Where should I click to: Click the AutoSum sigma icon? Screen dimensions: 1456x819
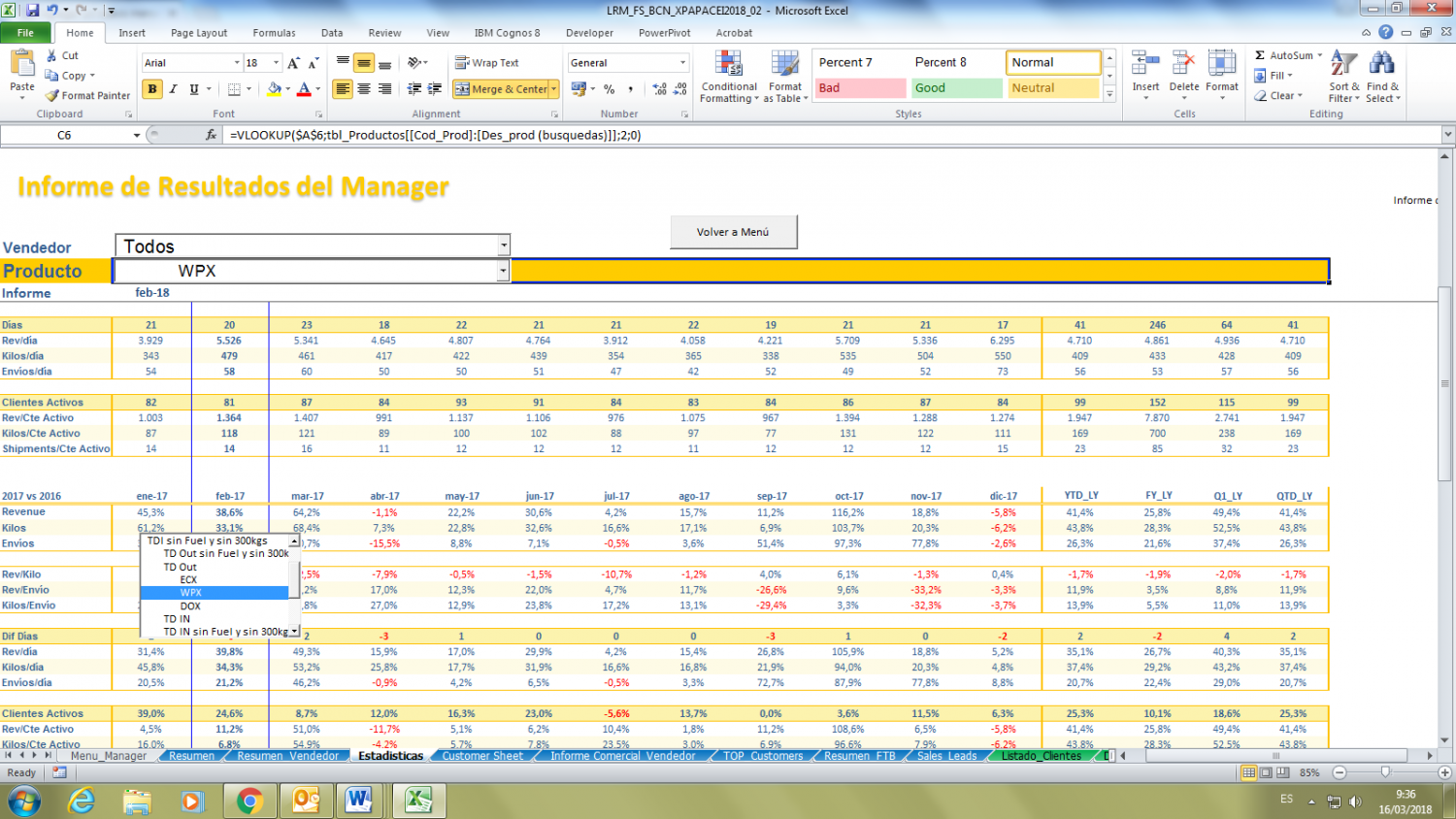[1260, 55]
